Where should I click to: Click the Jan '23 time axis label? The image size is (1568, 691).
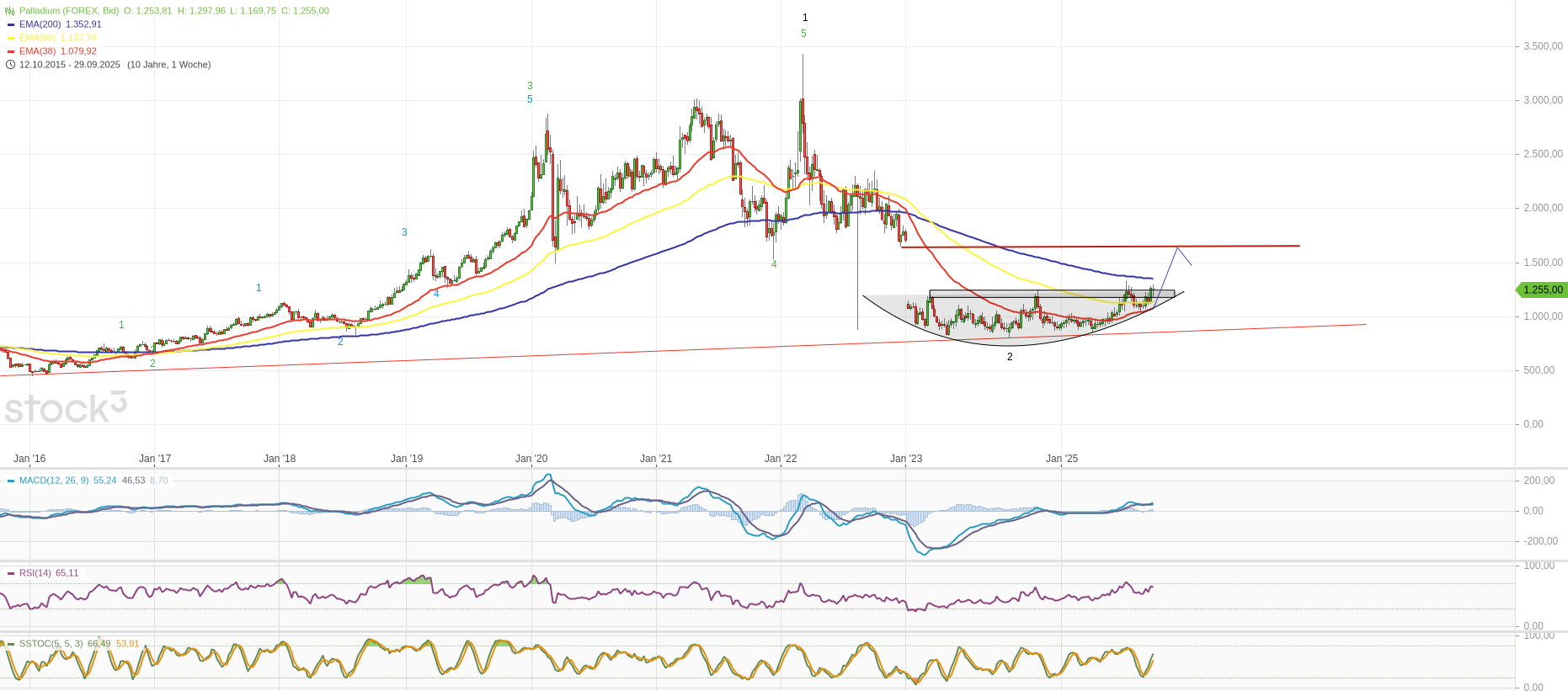click(906, 459)
